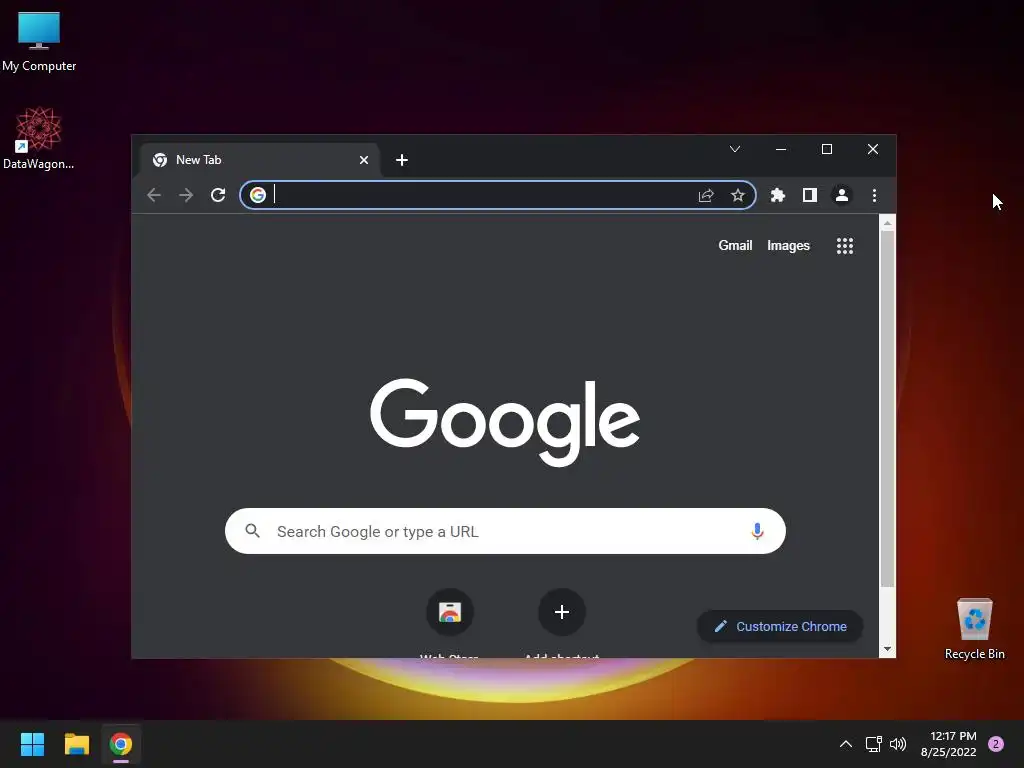
Task: Click the network tray icon
Action: (x=873, y=744)
